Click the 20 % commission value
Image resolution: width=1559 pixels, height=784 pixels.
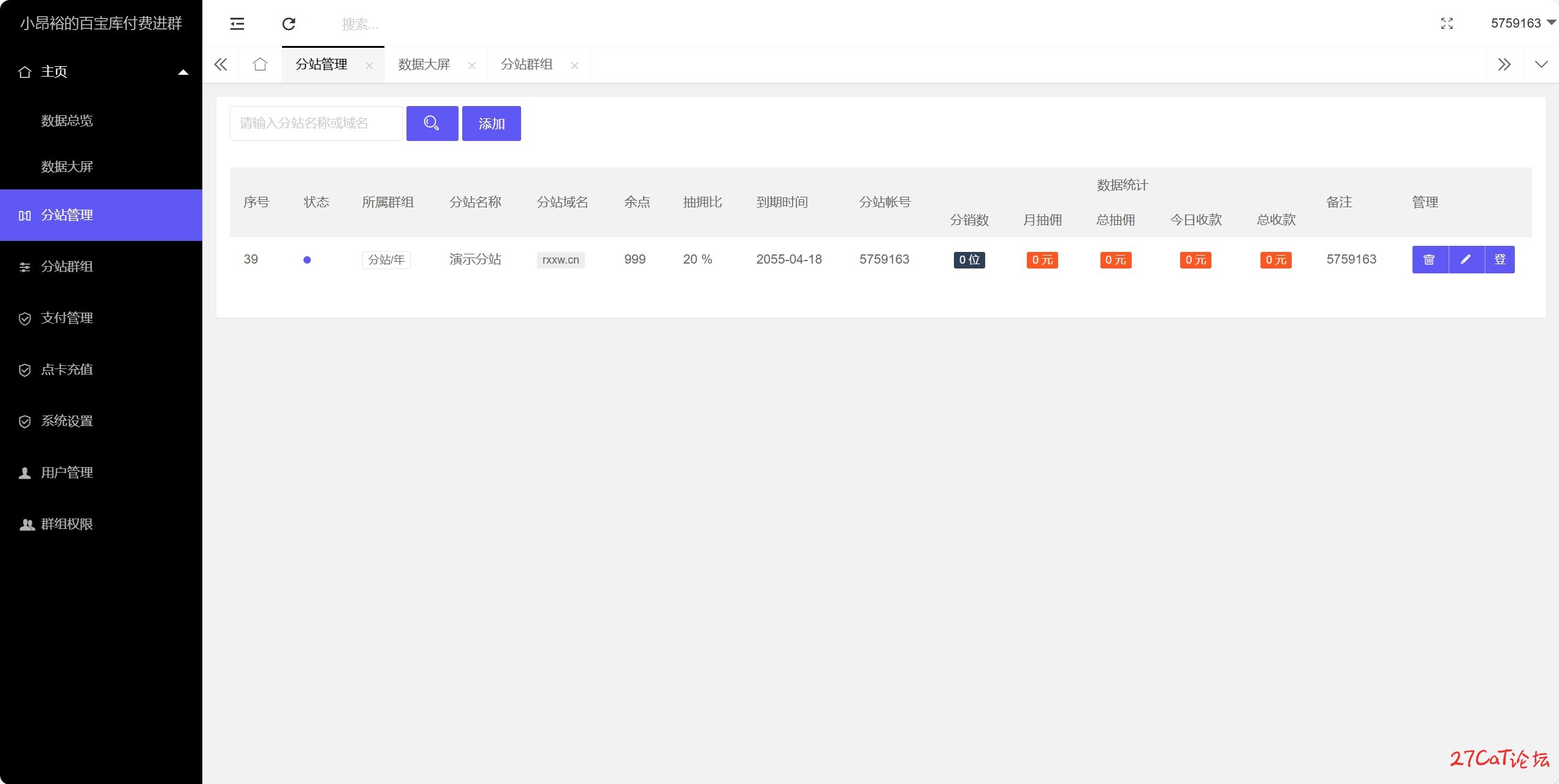point(698,259)
